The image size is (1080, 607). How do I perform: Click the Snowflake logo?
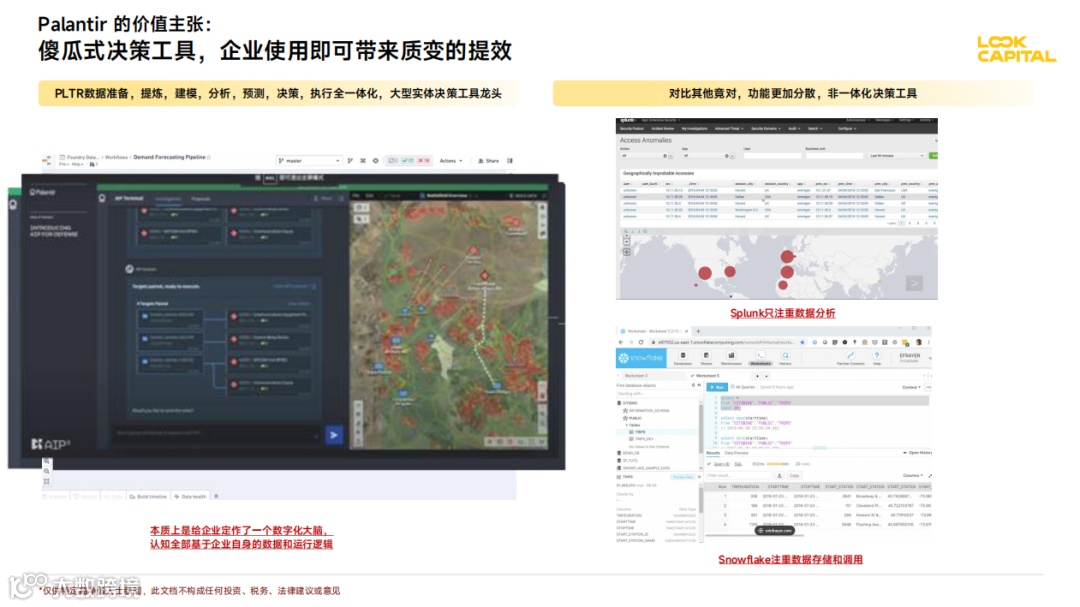click(x=641, y=358)
